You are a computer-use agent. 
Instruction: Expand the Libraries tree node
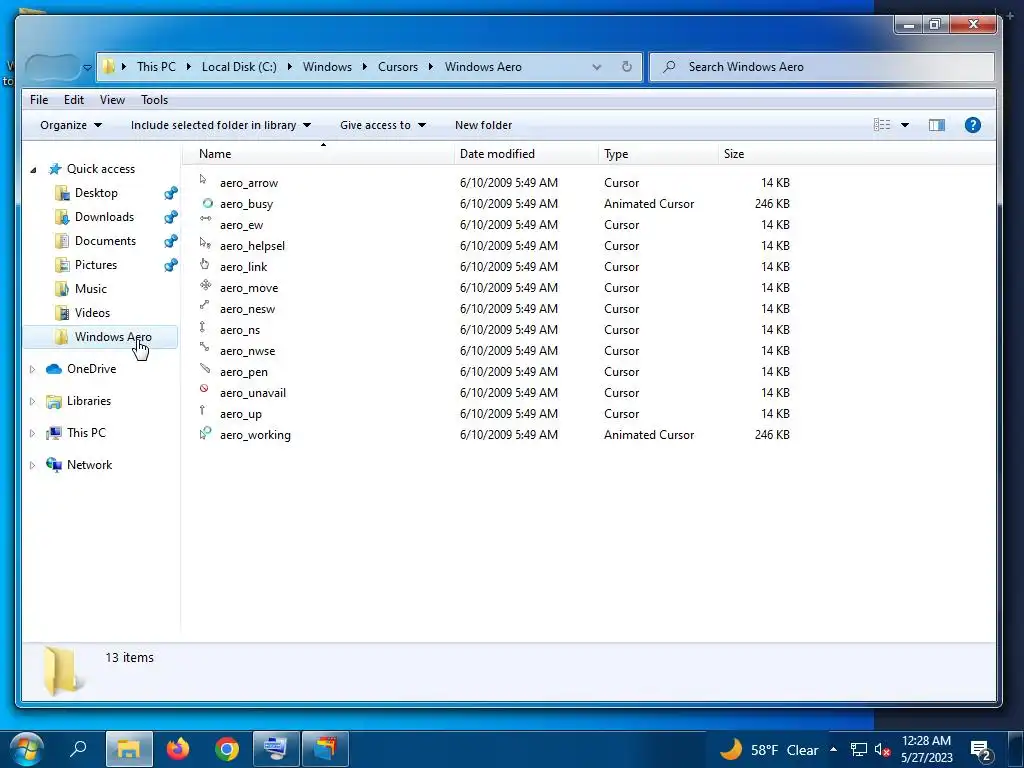[x=32, y=401]
